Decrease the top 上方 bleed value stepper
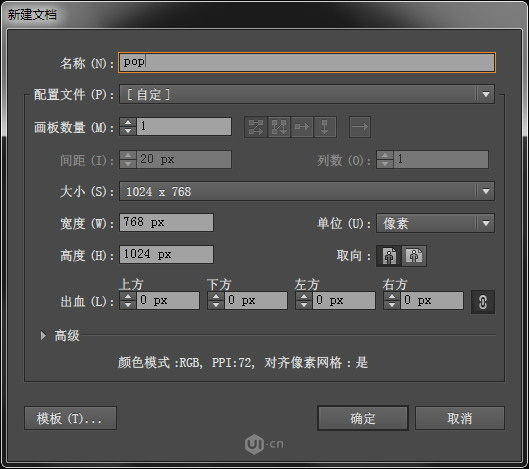The height and width of the screenshot is (469, 529). pos(128,305)
